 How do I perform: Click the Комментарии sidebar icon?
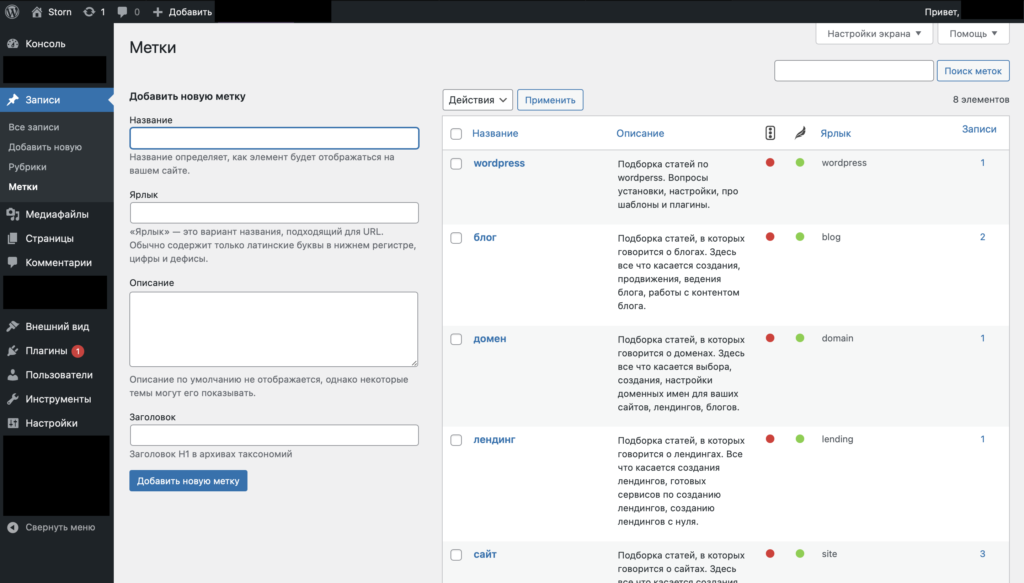(x=12, y=262)
